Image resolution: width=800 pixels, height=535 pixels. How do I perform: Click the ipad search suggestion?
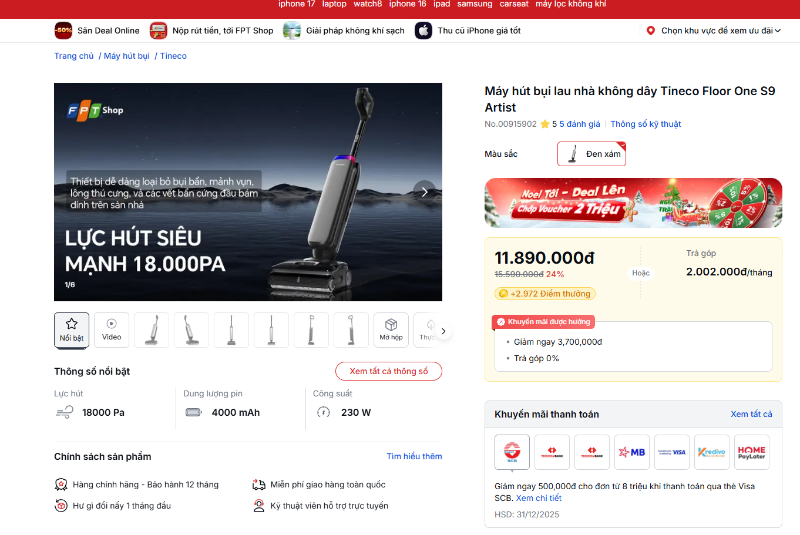[442, 4]
